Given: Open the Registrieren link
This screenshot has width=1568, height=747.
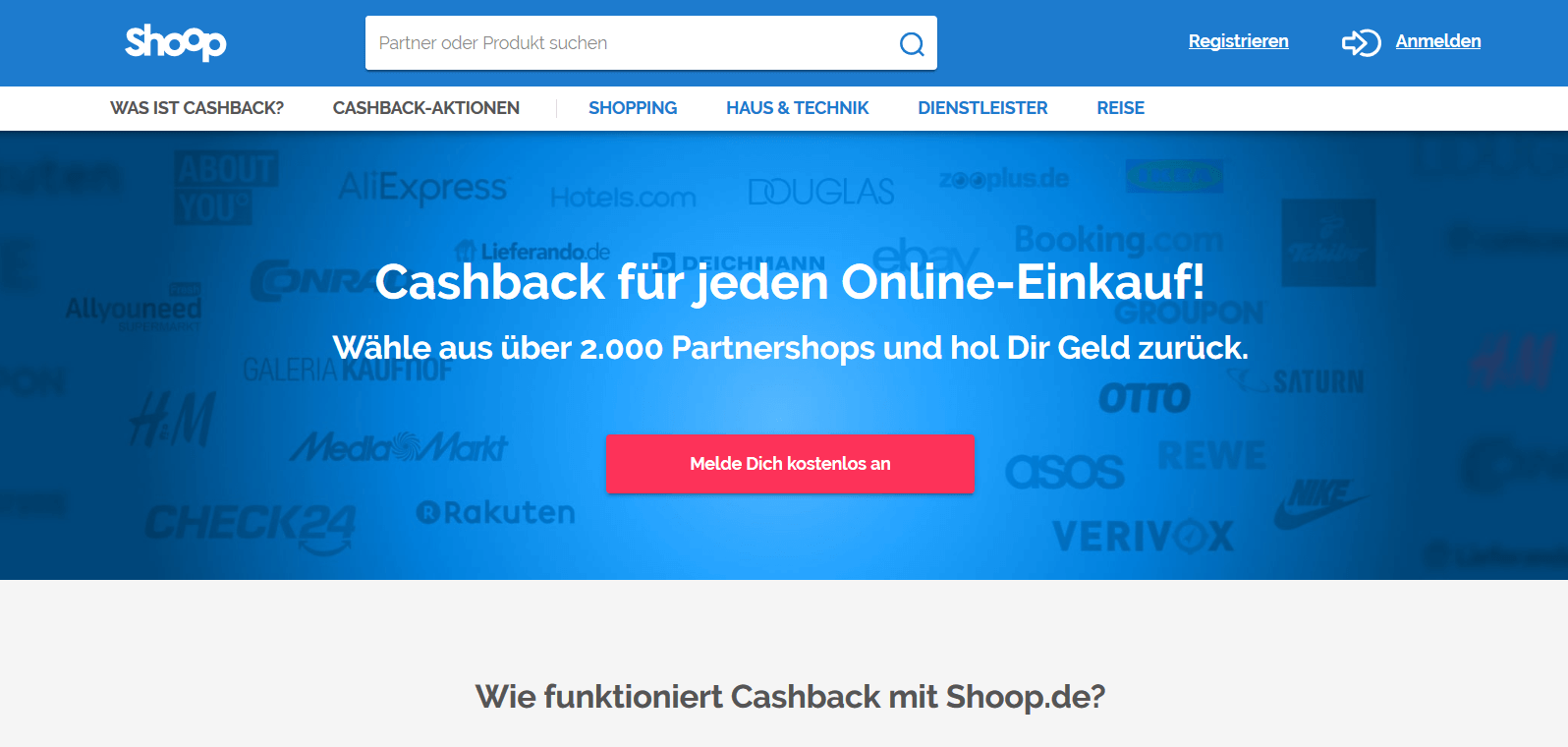Looking at the screenshot, I should tap(1238, 41).
